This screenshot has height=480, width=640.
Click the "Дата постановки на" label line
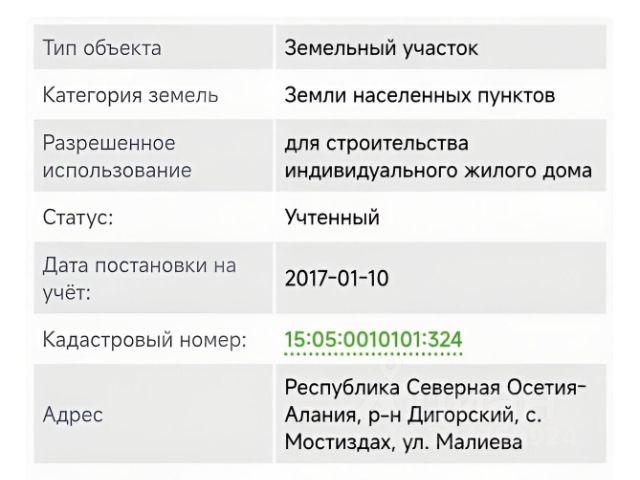coord(139,266)
